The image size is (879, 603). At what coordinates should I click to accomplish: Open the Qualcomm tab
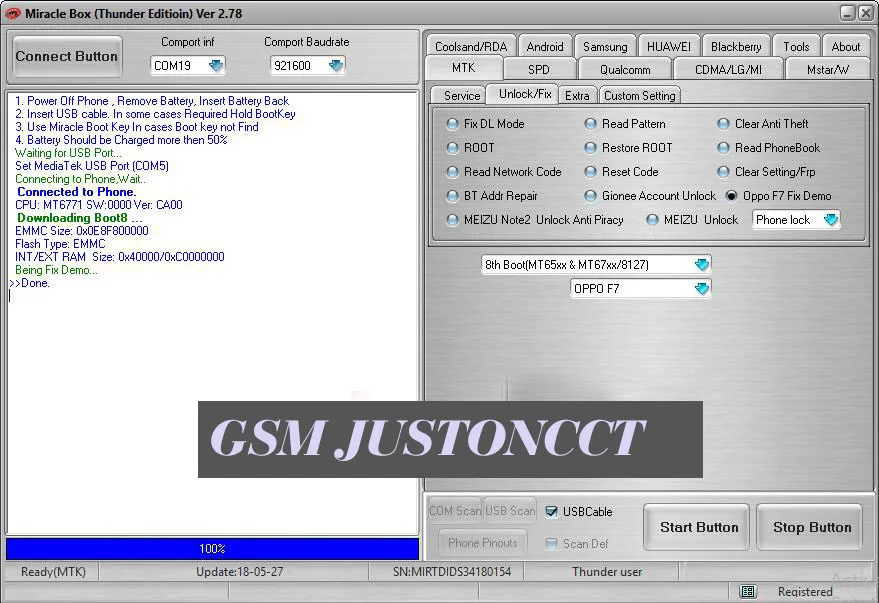pyautogui.click(x=625, y=69)
